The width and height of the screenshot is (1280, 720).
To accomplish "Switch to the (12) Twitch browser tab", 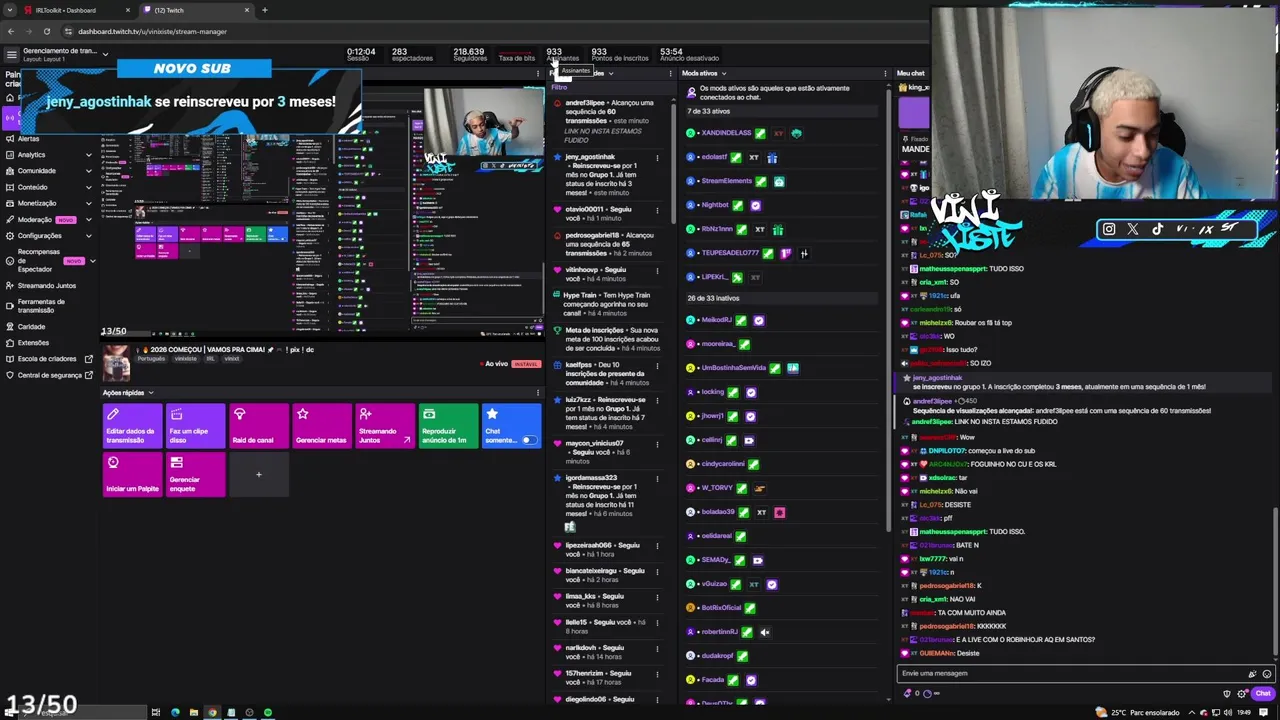I will tap(196, 10).
